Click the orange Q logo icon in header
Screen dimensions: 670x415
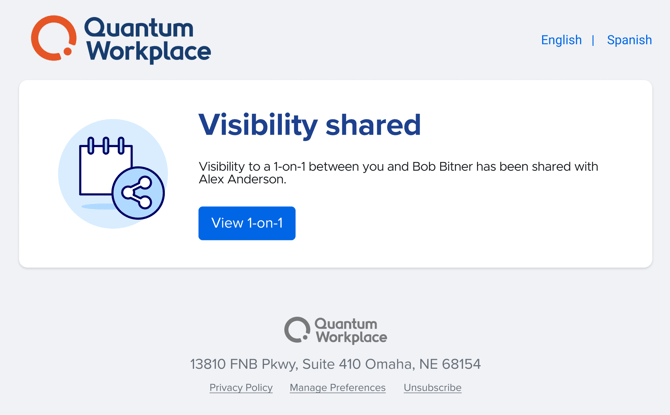point(53,38)
